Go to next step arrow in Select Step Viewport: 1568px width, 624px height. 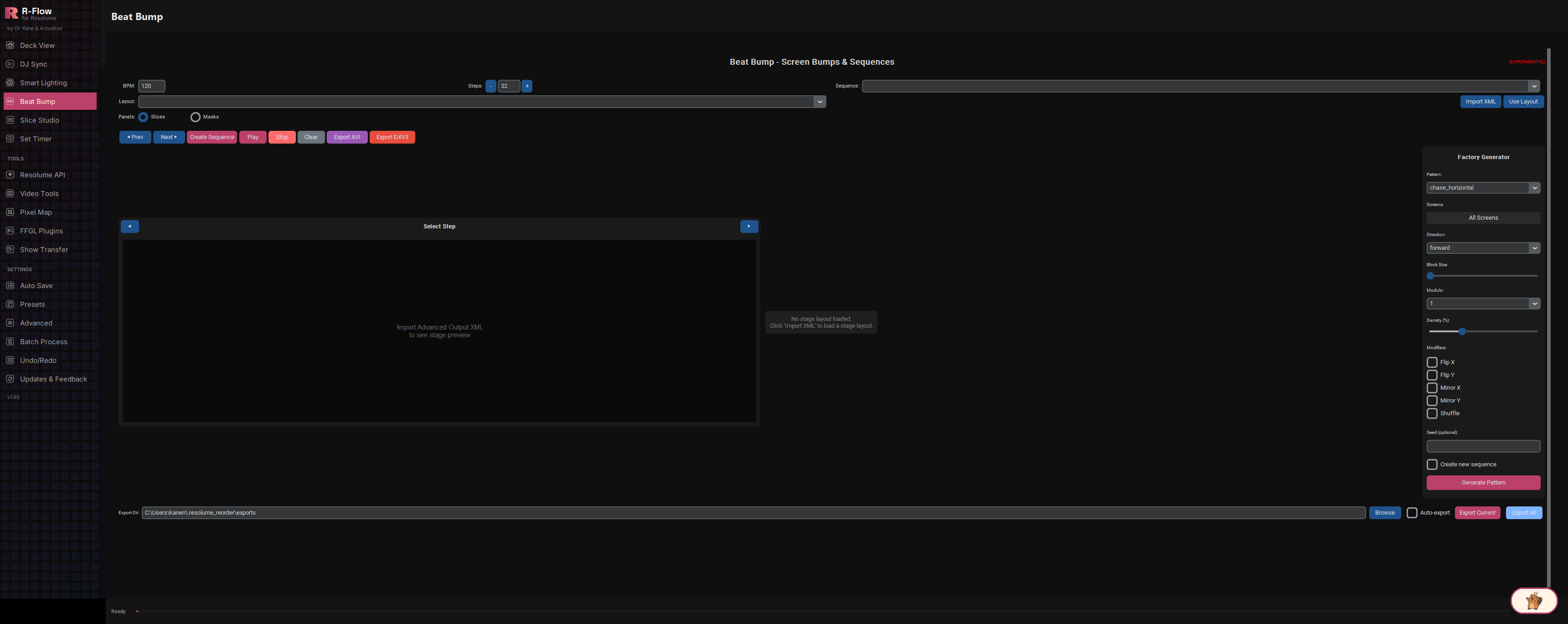(x=749, y=227)
